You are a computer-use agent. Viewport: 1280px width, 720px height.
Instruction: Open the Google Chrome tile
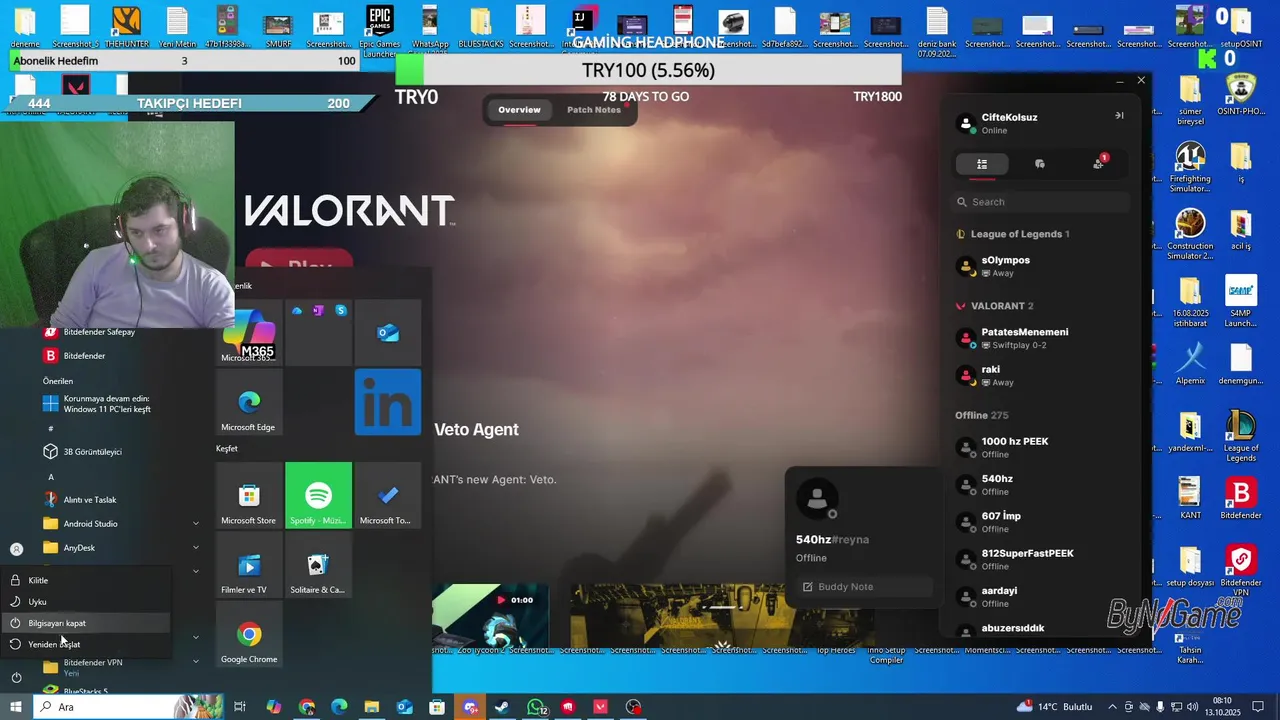(249, 634)
